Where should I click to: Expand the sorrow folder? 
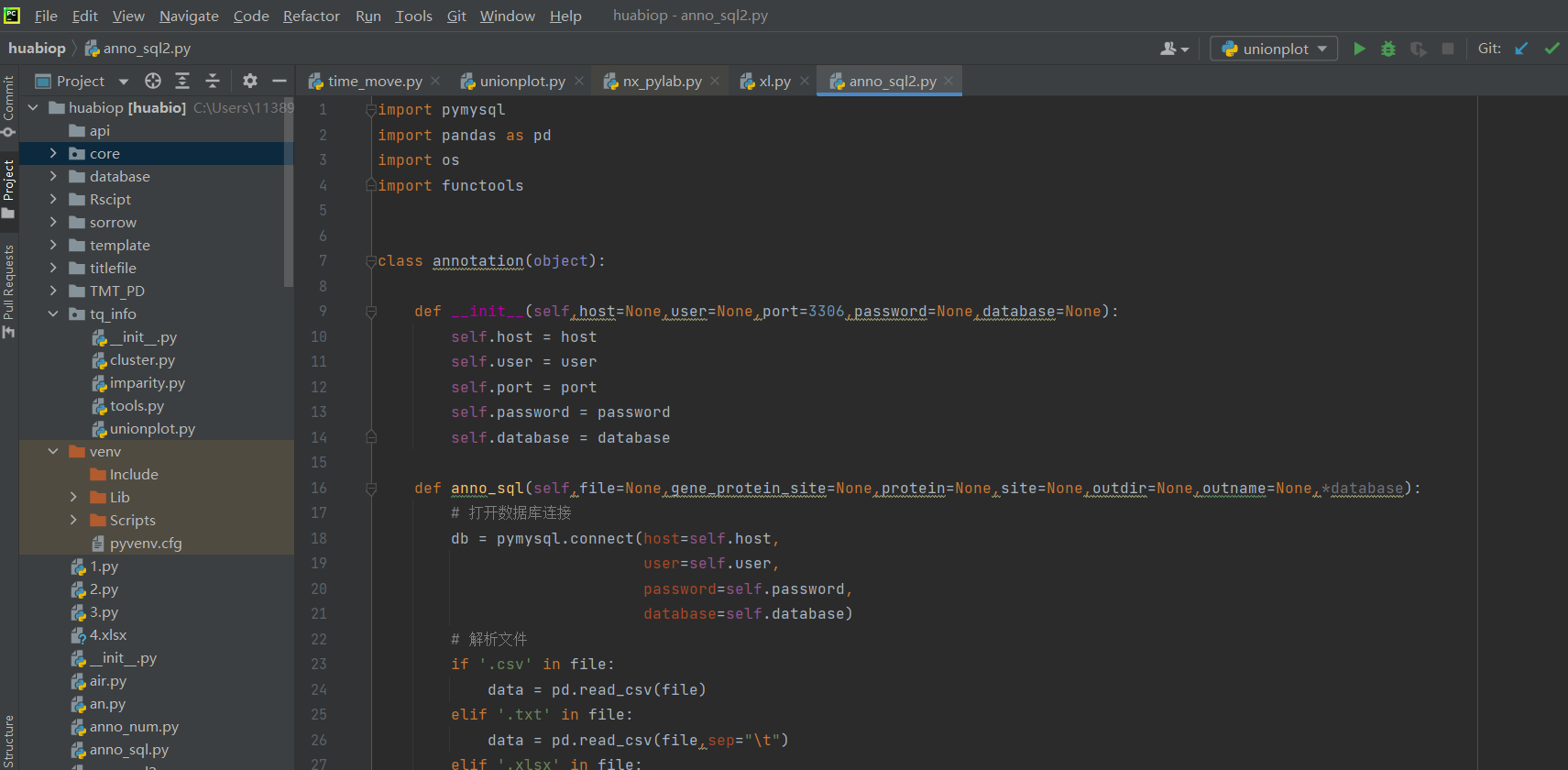point(53,222)
